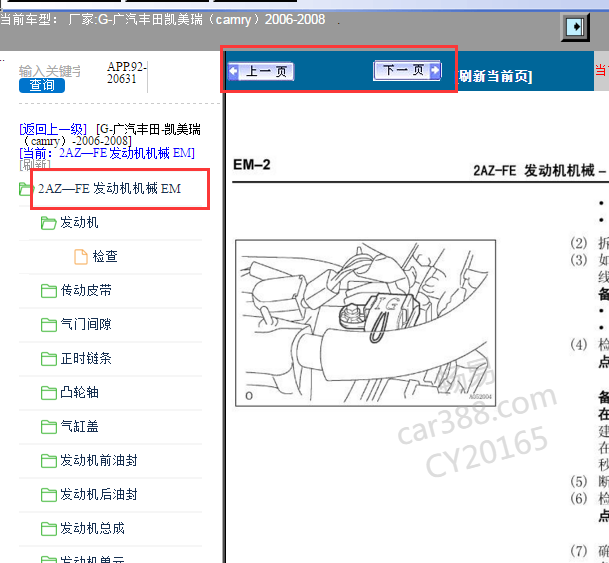Click the 上一页 previous page button
The width and height of the screenshot is (609, 563).
(x=261, y=71)
